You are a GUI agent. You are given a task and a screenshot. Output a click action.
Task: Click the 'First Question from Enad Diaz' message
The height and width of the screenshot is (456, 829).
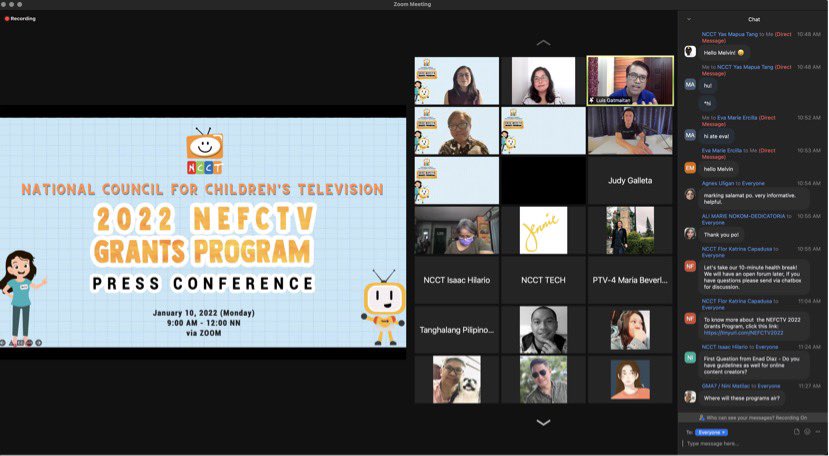[753, 365]
